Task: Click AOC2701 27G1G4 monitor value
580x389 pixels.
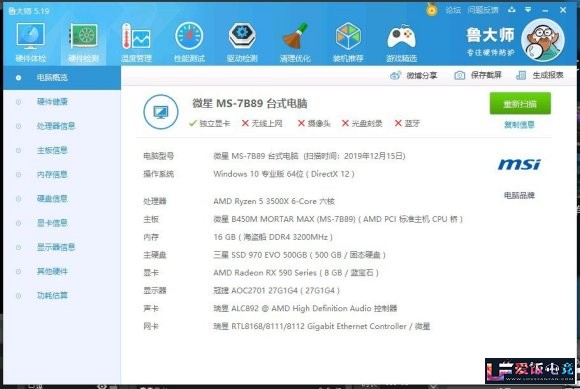Action: [277, 291]
